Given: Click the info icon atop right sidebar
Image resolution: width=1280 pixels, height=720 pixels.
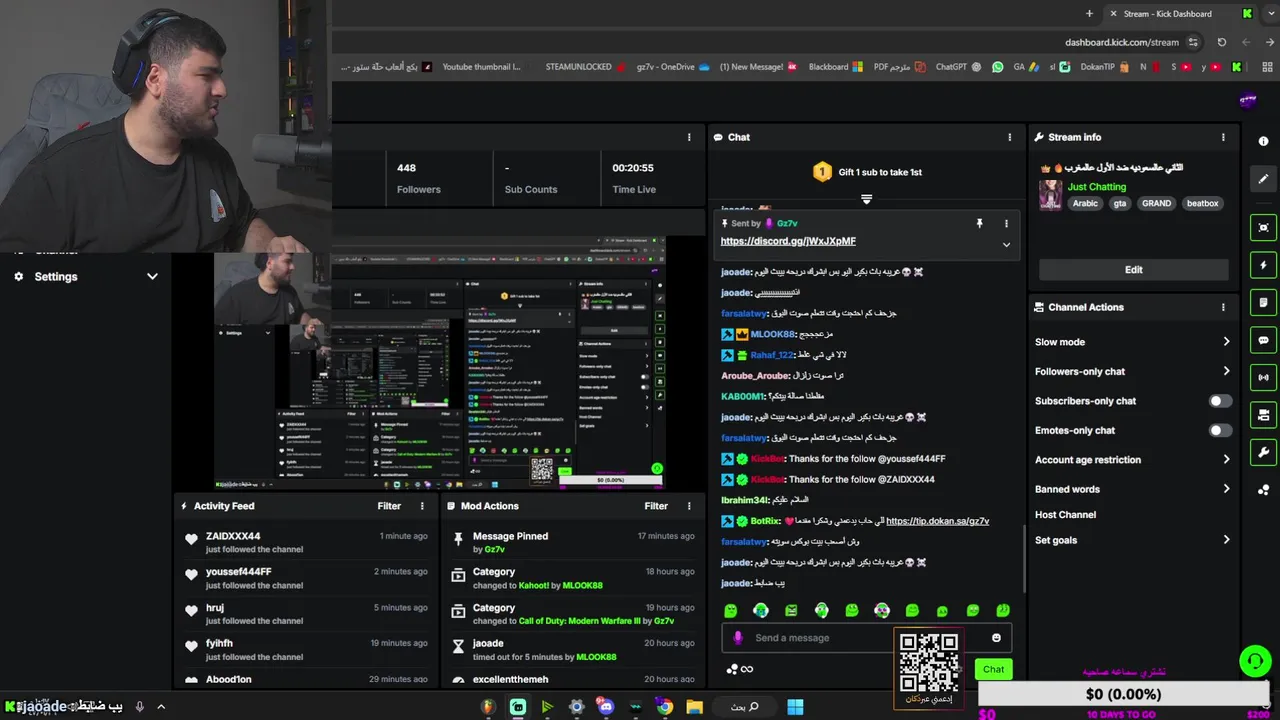Looking at the screenshot, I should 1263,141.
